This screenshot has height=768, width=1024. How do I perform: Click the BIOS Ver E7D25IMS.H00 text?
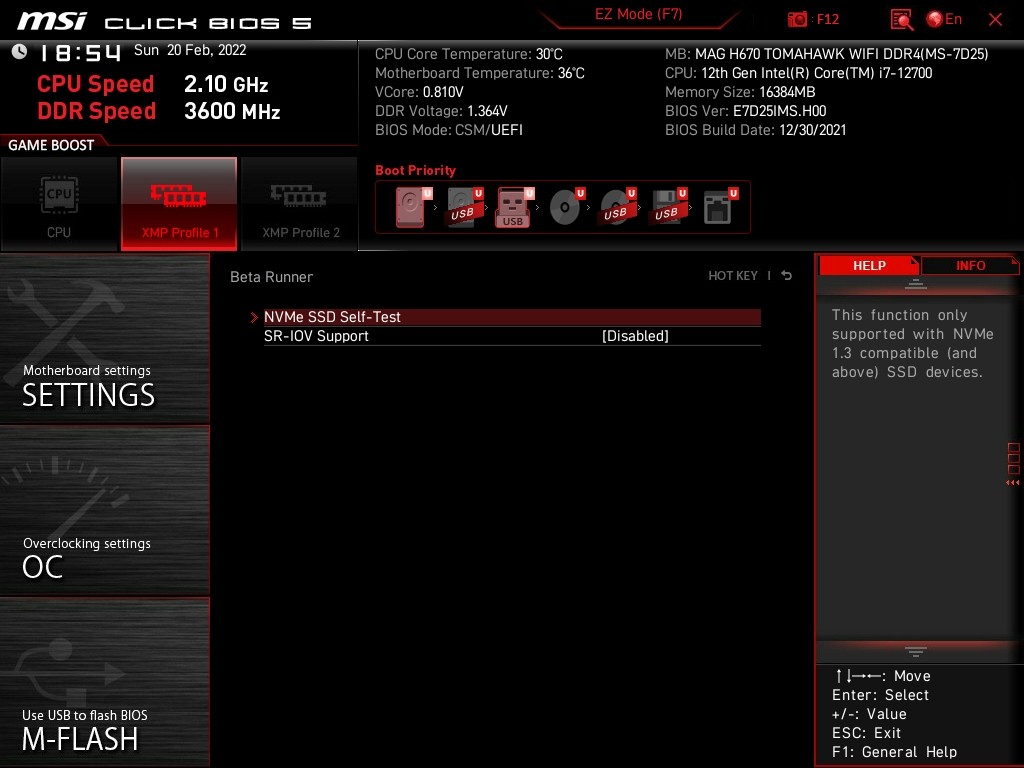[x=745, y=111]
